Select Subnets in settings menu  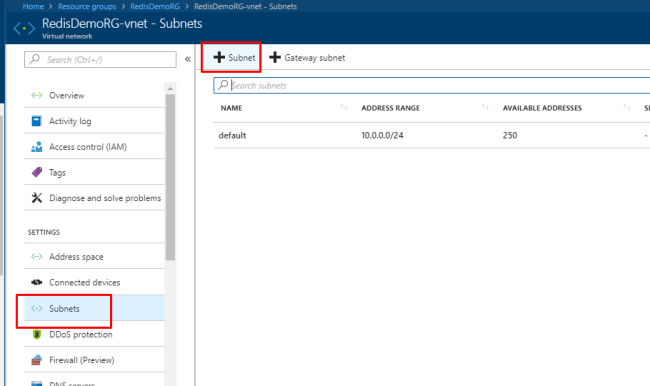(x=94, y=308)
